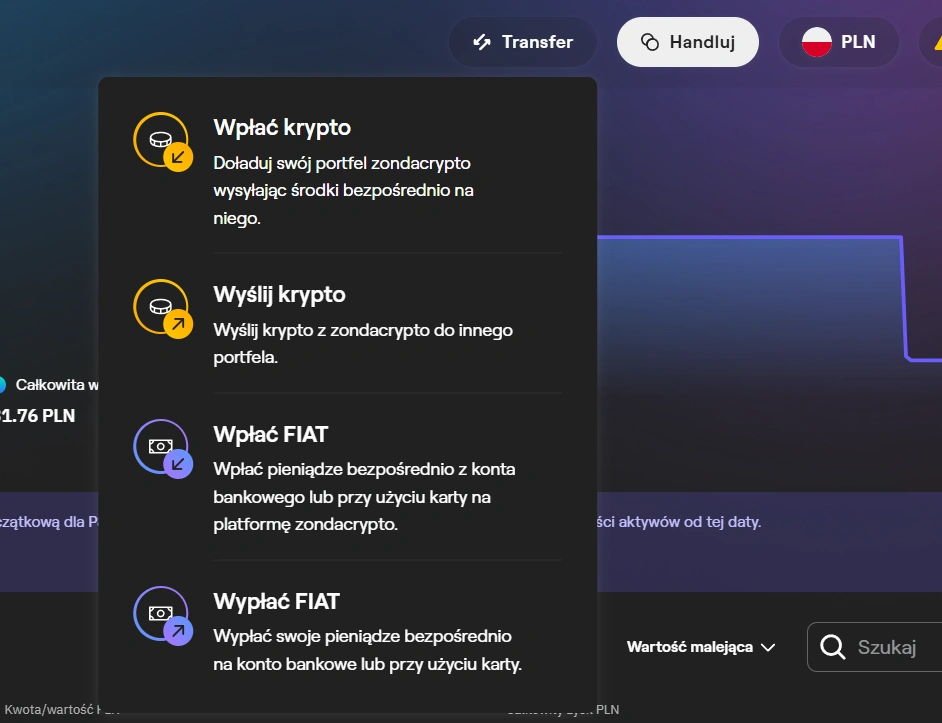Image resolution: width=942 pixels, height=723 pixels.
Task: Click the Wypłać FIAT banknote icon
Action: (x=161, y=614)
